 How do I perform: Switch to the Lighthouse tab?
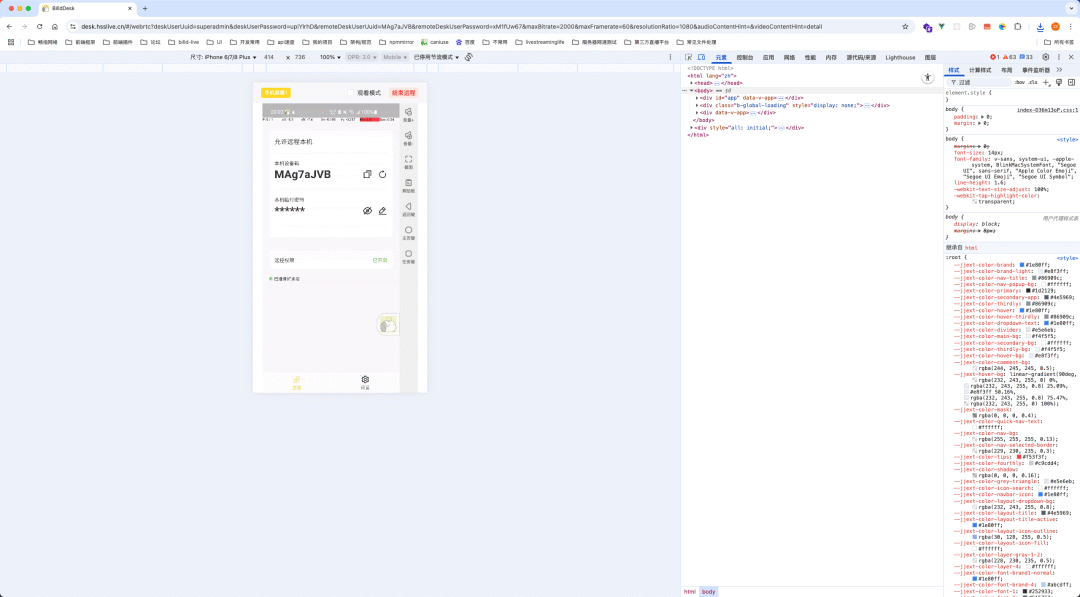point(900,58)
